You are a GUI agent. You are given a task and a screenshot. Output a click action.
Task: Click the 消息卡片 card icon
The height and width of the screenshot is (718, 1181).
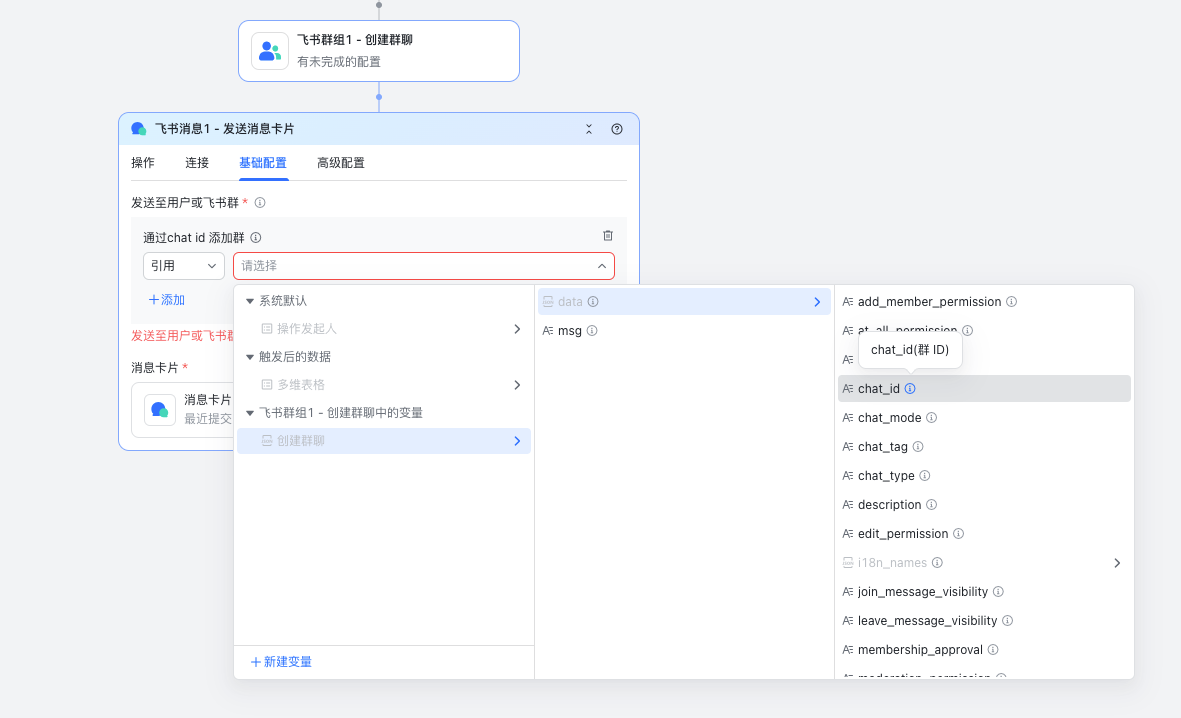(160, 410)
